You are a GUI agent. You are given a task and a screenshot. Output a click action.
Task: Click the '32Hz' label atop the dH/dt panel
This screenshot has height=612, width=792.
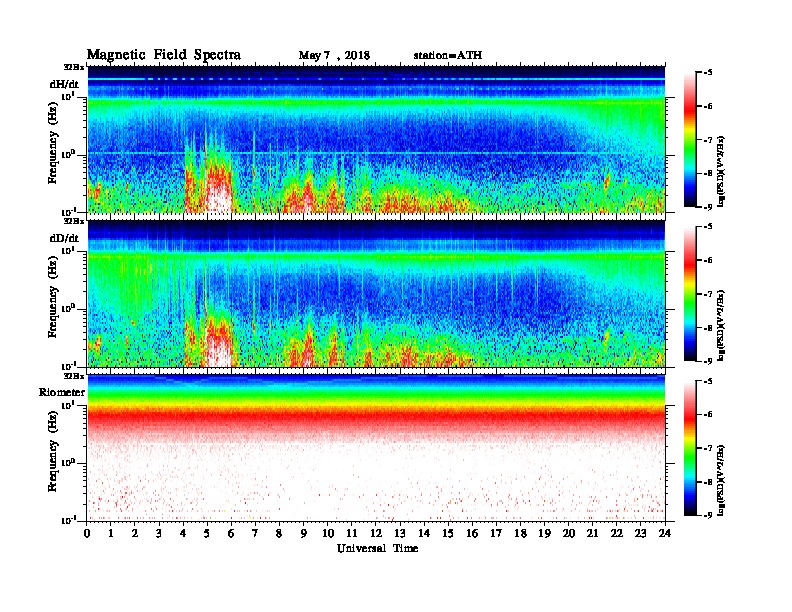74,67
